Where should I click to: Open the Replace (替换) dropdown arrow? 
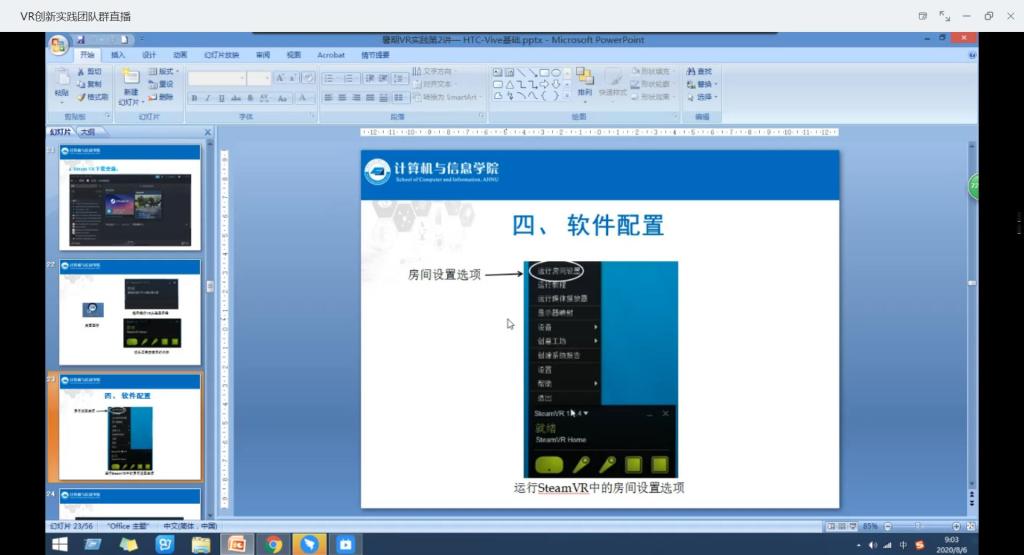point(717,84)
